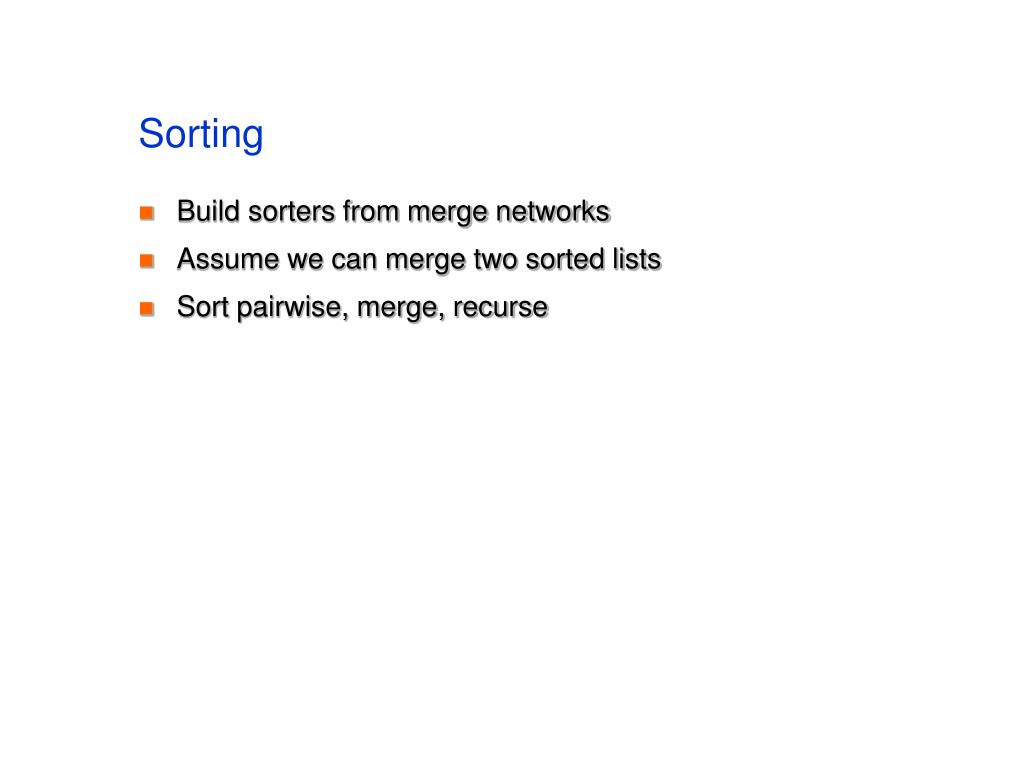
Task: Select the word "sorted" in second bullet
Action: [x=565, y=259]
